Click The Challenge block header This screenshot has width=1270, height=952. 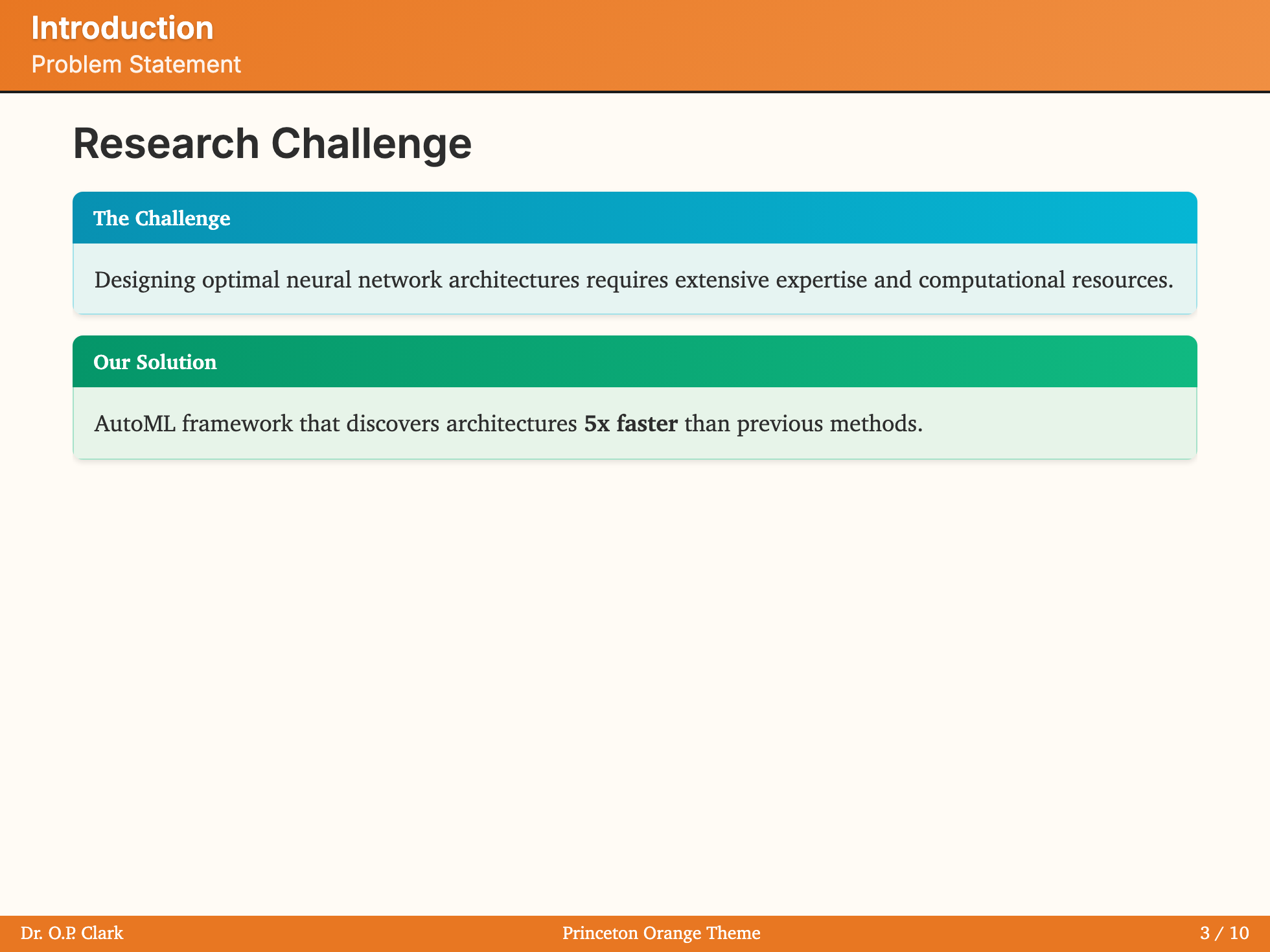tap(162, 218)
